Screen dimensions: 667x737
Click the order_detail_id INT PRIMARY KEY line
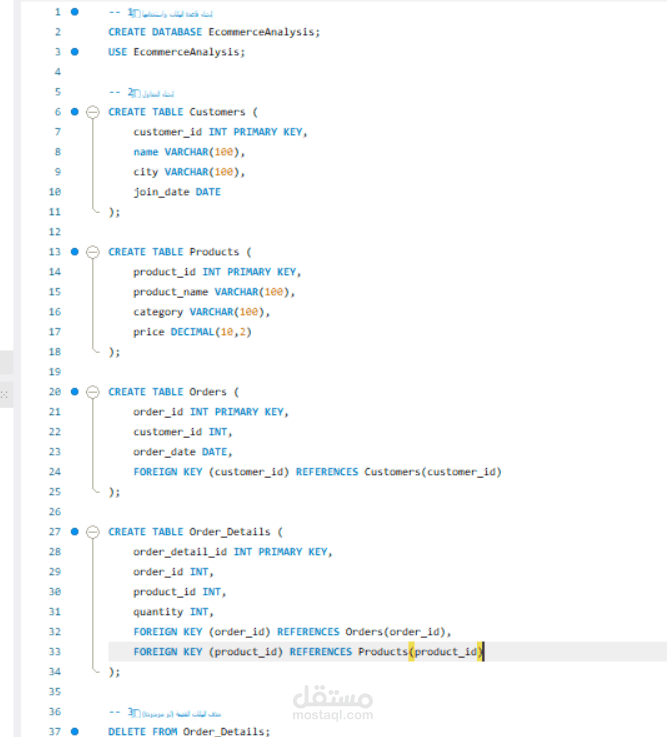pyautogui.click(x=233, y=552)
